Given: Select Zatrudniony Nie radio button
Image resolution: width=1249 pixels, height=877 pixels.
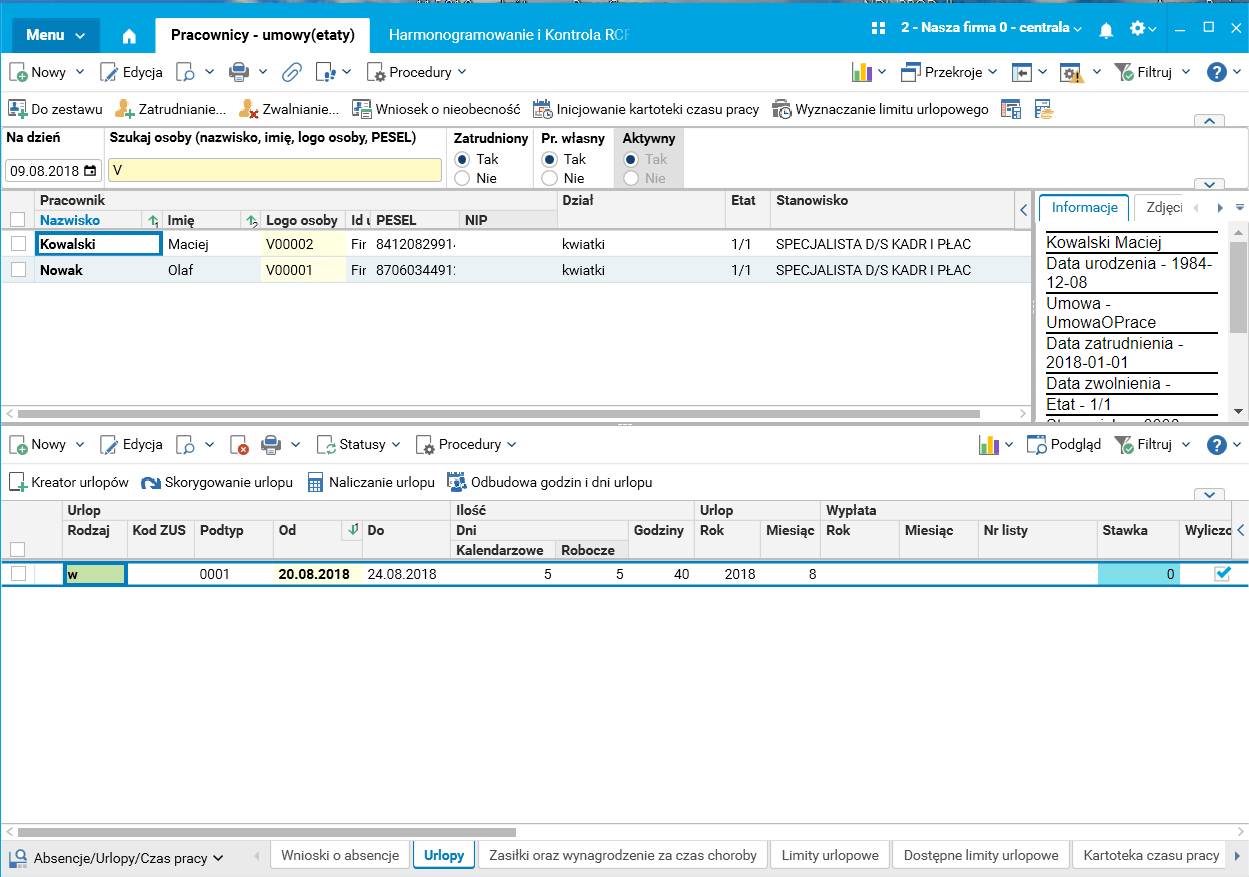Looking at the screenshot, I should (x=462, y=178).
